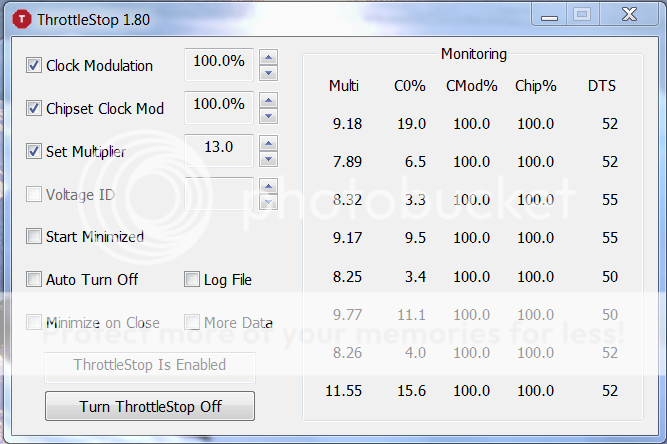
Task: Uncheck the Clock Modulation checkbox
Action: point(34,66)
